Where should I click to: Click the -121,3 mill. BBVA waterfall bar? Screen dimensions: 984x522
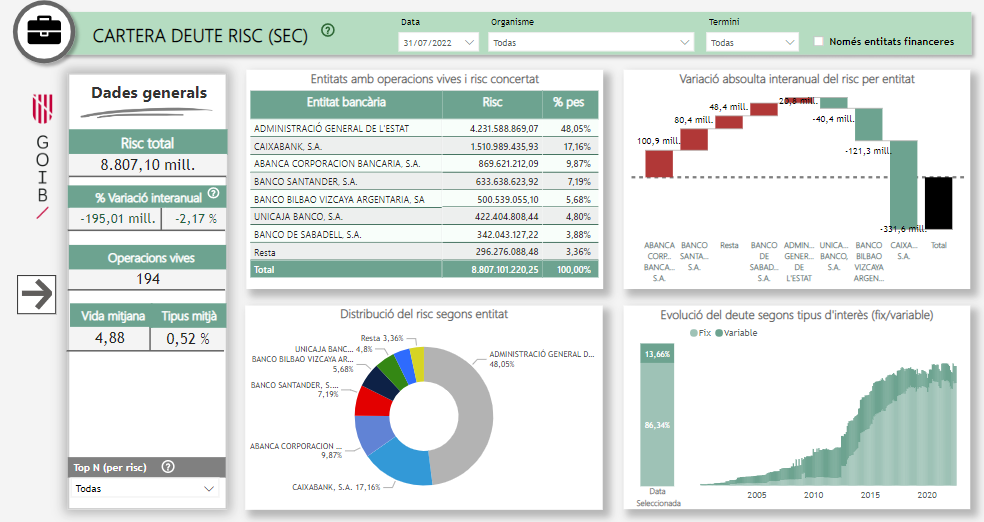tap(869, 124)
